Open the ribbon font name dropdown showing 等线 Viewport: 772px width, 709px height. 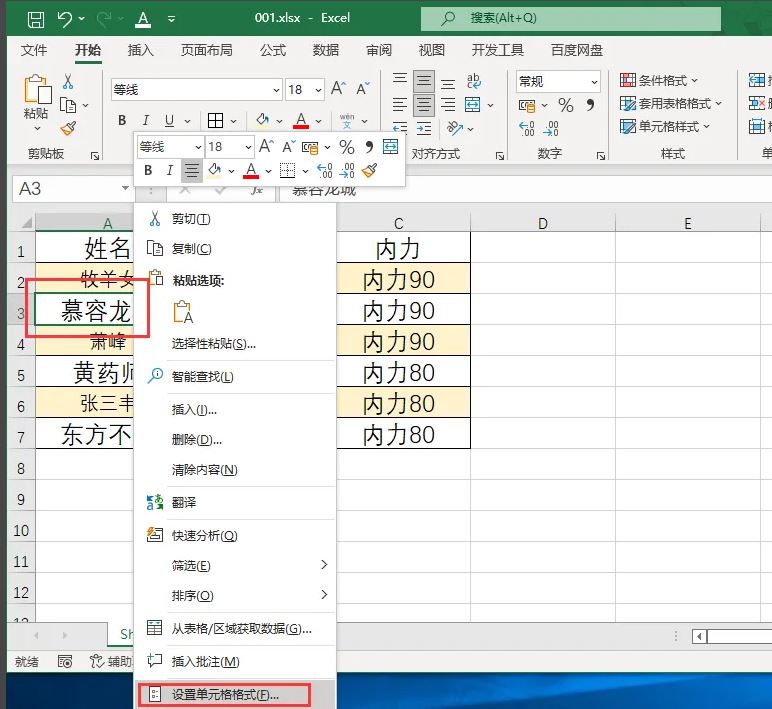(276, 90)
